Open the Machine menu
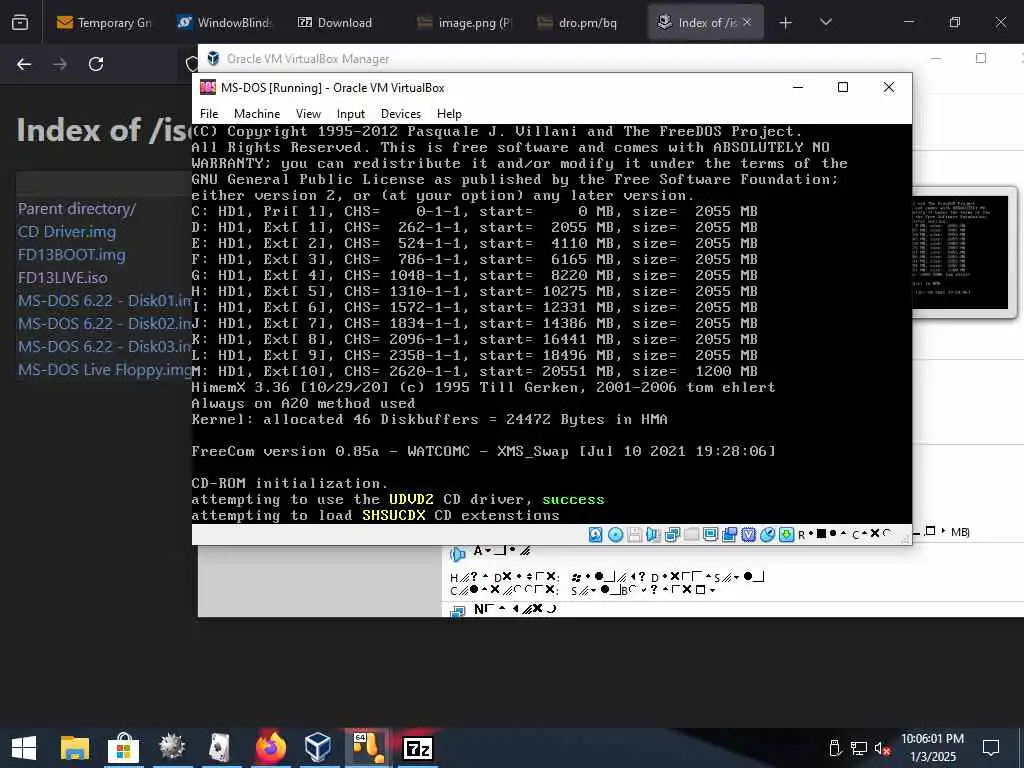This screenshot has width=1024, height=768. [257, 114]
